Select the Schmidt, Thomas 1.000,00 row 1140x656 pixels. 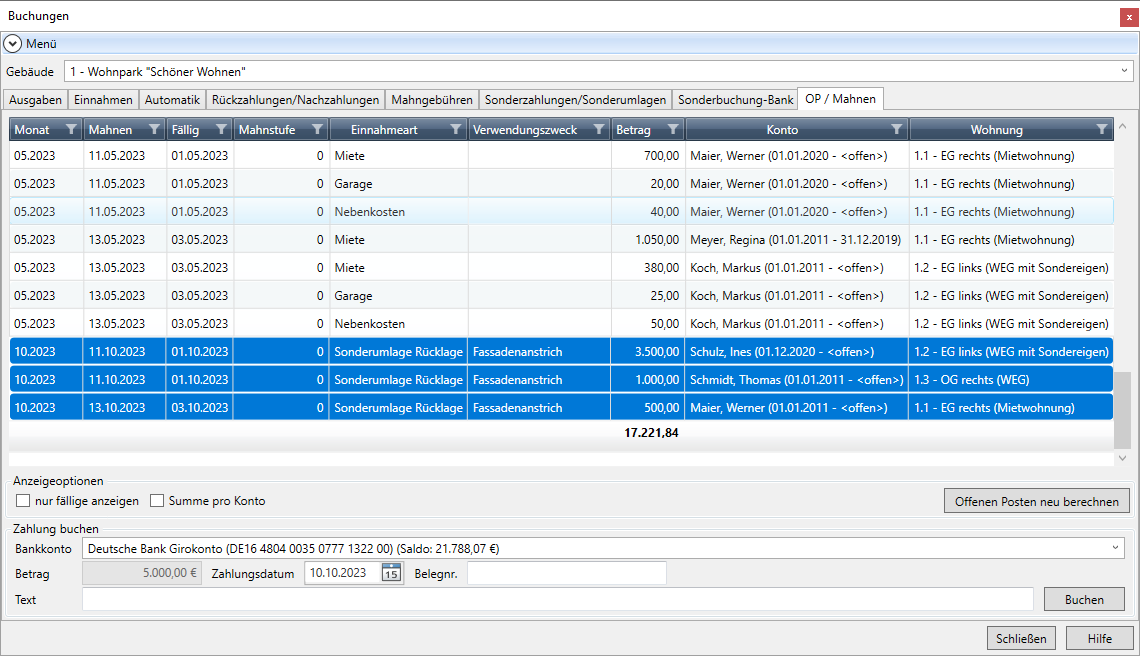pyautogui.click(x=561, y=380)
